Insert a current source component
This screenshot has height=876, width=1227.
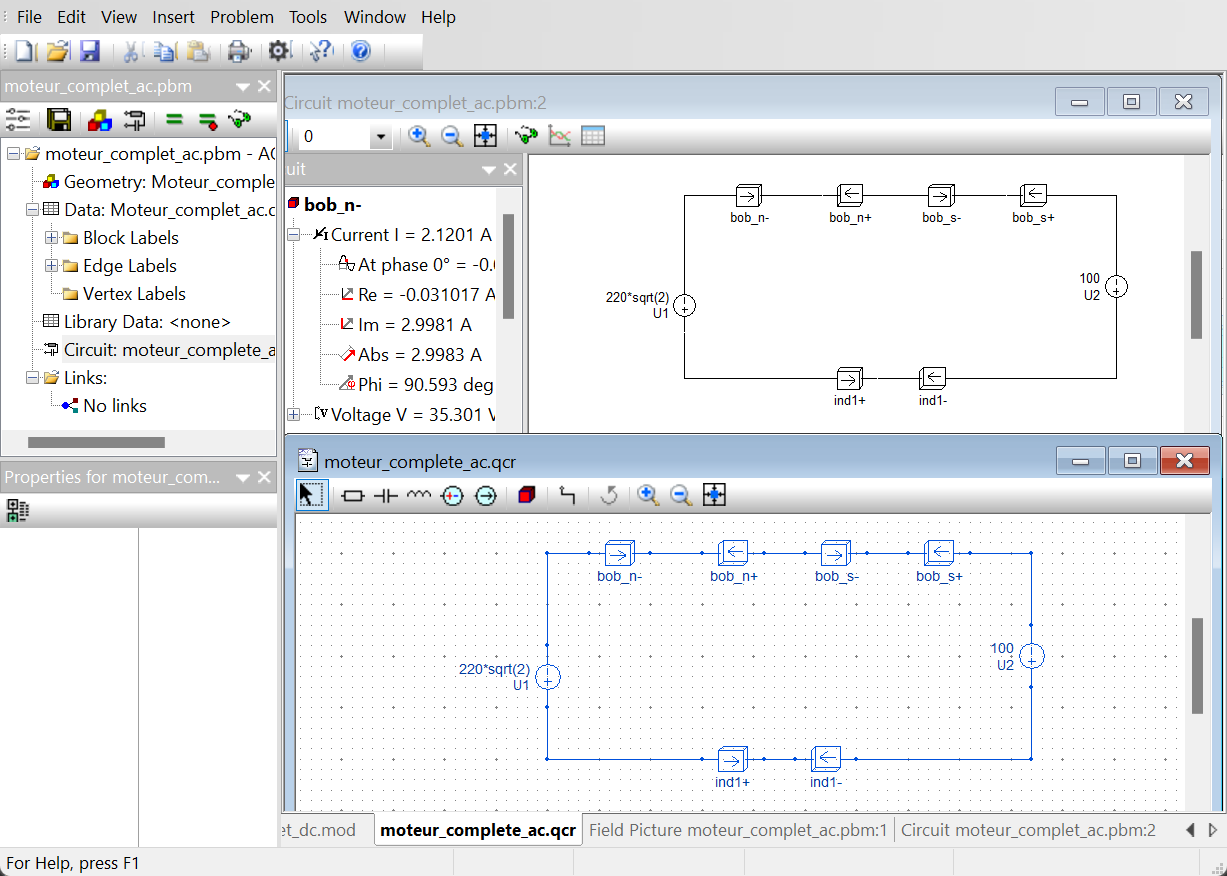[486, 495]
